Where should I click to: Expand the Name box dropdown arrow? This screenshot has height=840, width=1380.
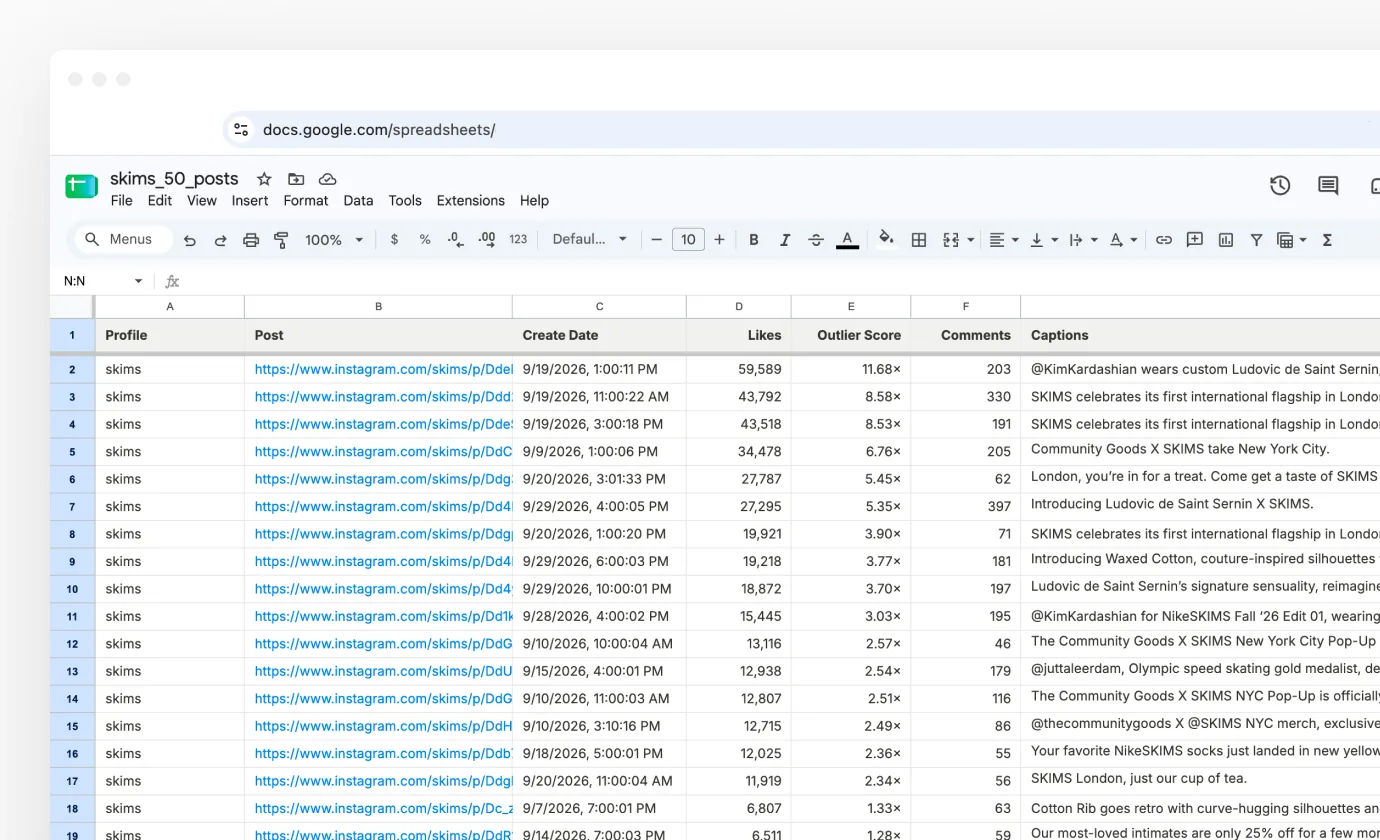(138, 281)
